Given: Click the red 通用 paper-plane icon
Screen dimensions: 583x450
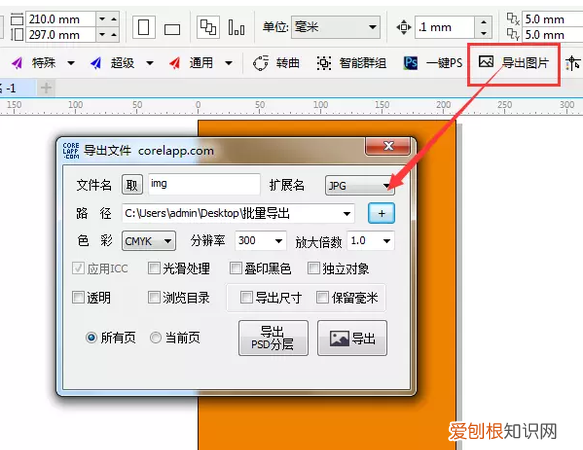Looking at the screenshot, I should point(175,63).
